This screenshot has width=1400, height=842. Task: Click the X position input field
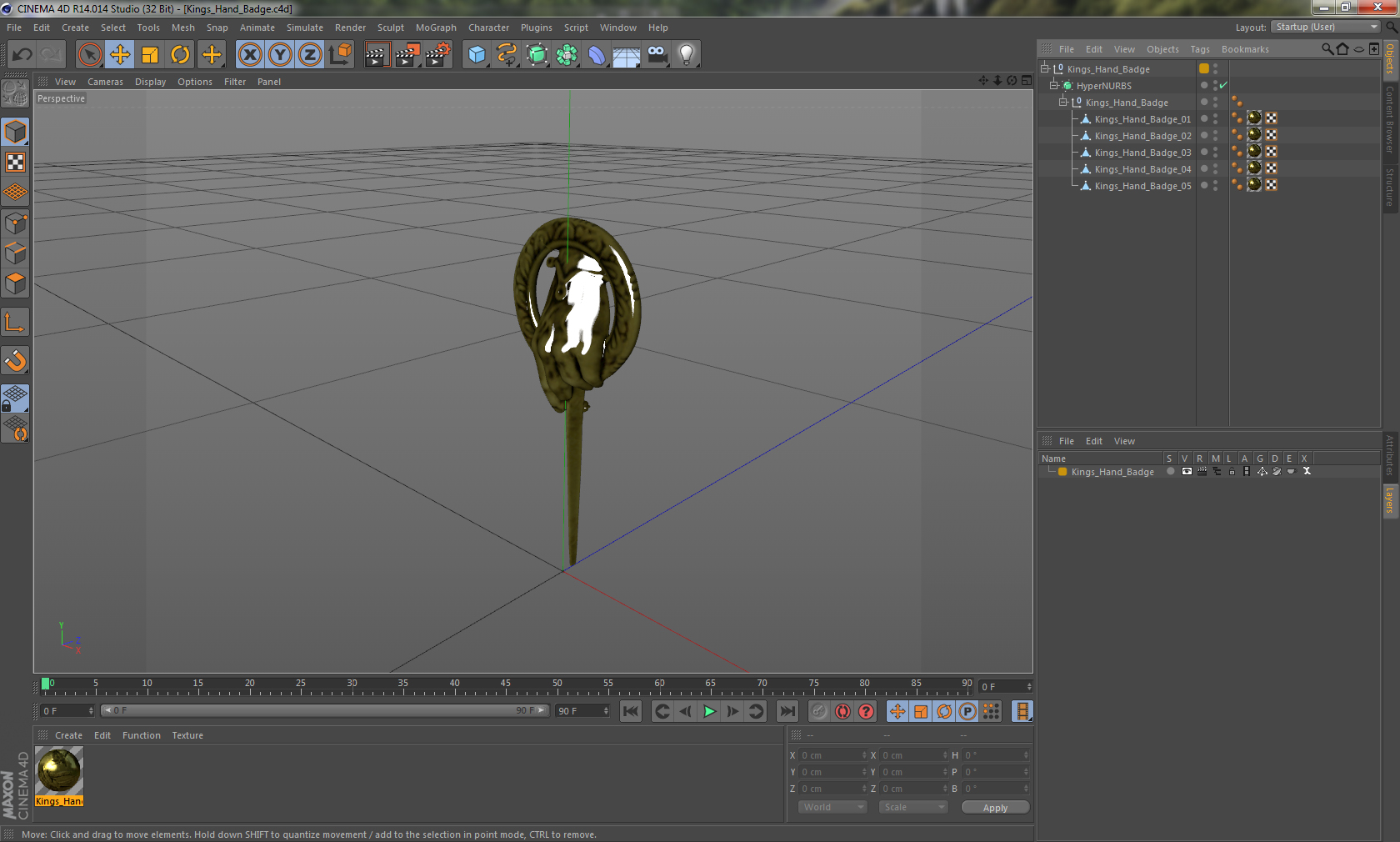[x=833, y=755]
